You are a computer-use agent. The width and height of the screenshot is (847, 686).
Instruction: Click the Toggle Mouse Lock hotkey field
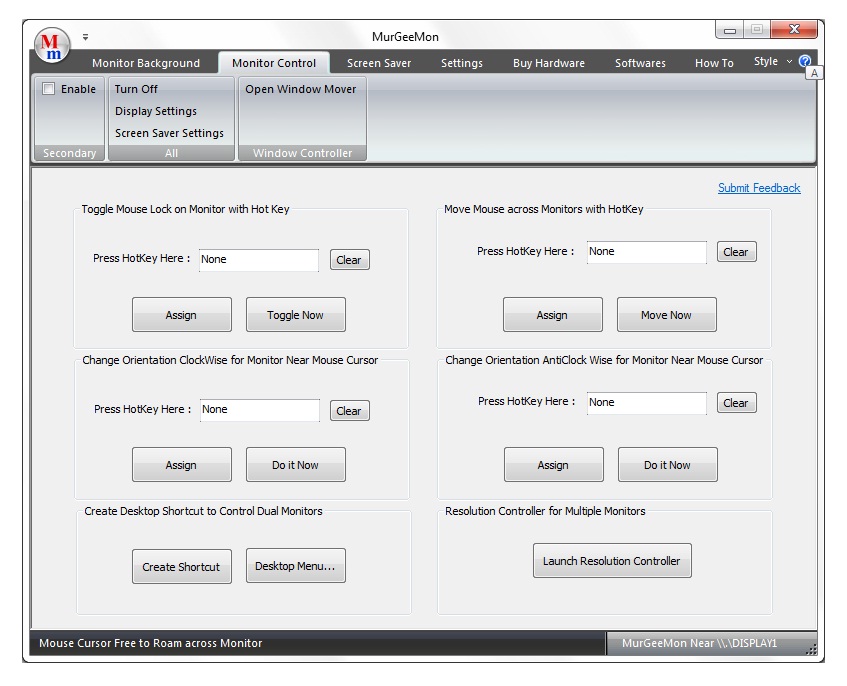(x=258, y=260)
